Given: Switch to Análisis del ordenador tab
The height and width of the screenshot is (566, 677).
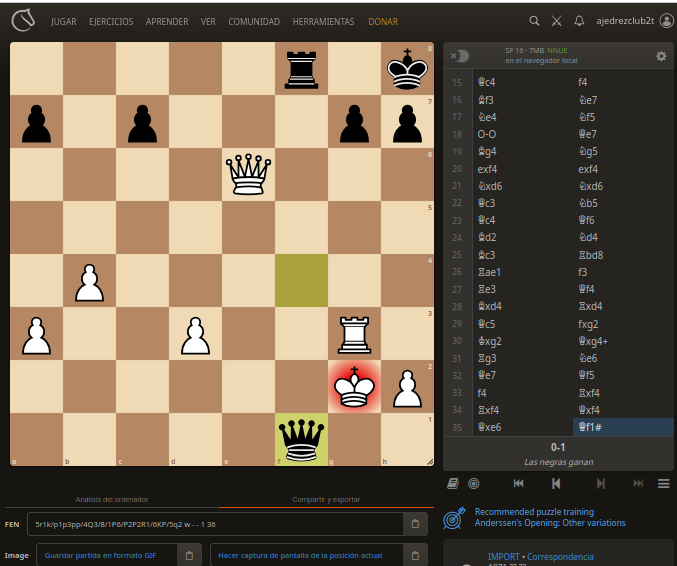Looking at the screenshot, I should pyautogui.click(x=112, y=500).
